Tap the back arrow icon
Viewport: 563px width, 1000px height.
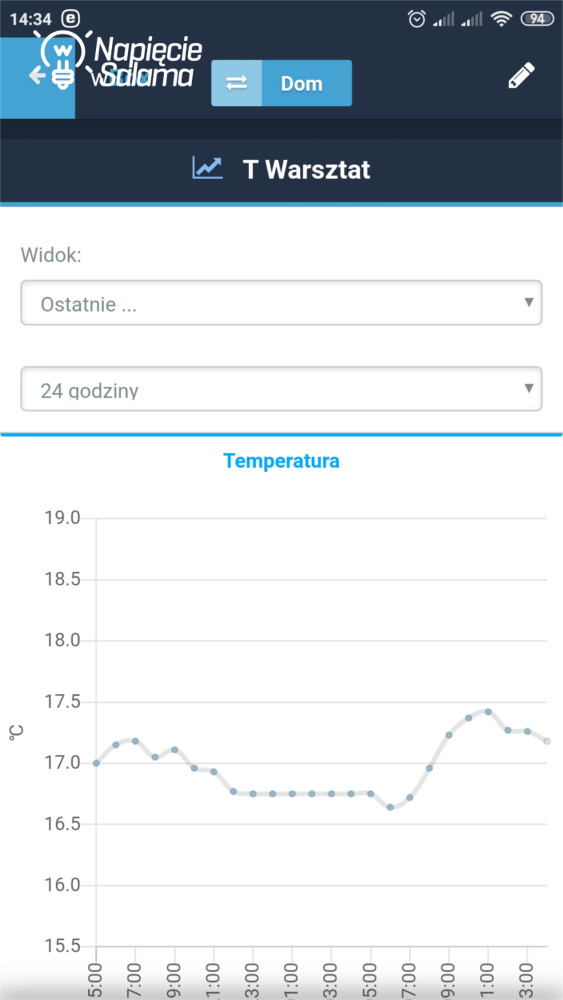(x=36, y=75)
